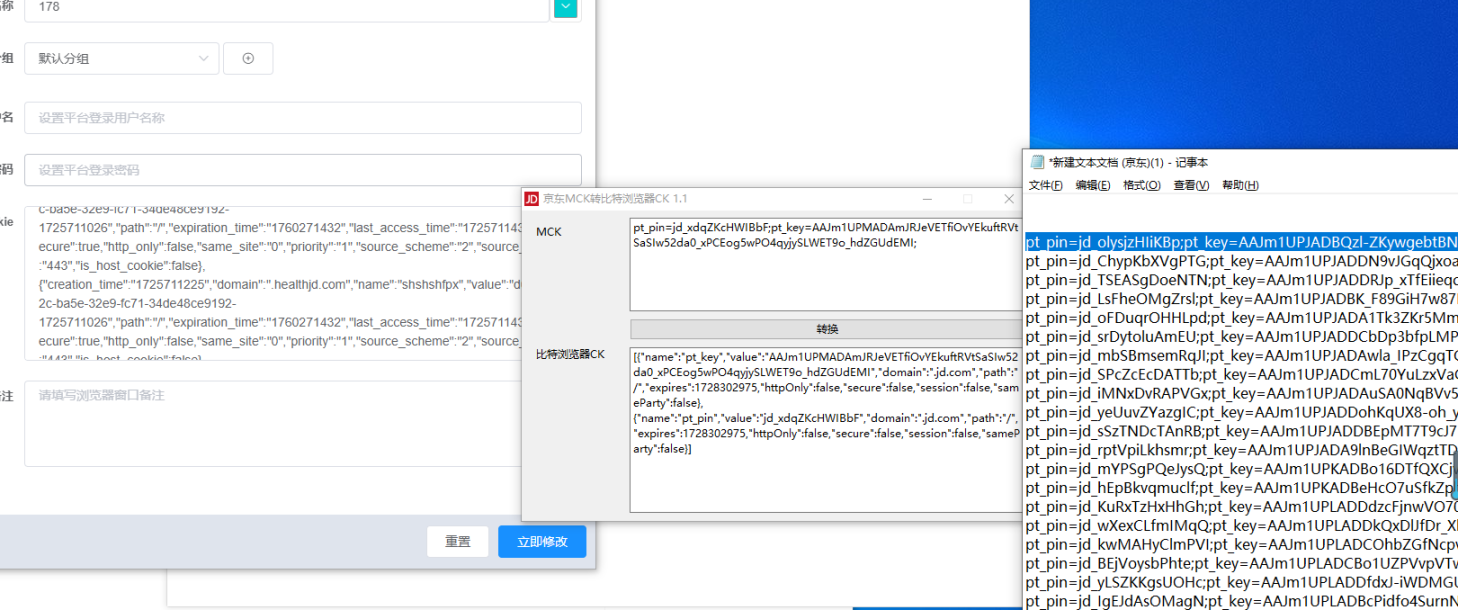Click the Notepad document icon in title bar
Viewport: 1458px width, 610px height.
point(1036,162)
